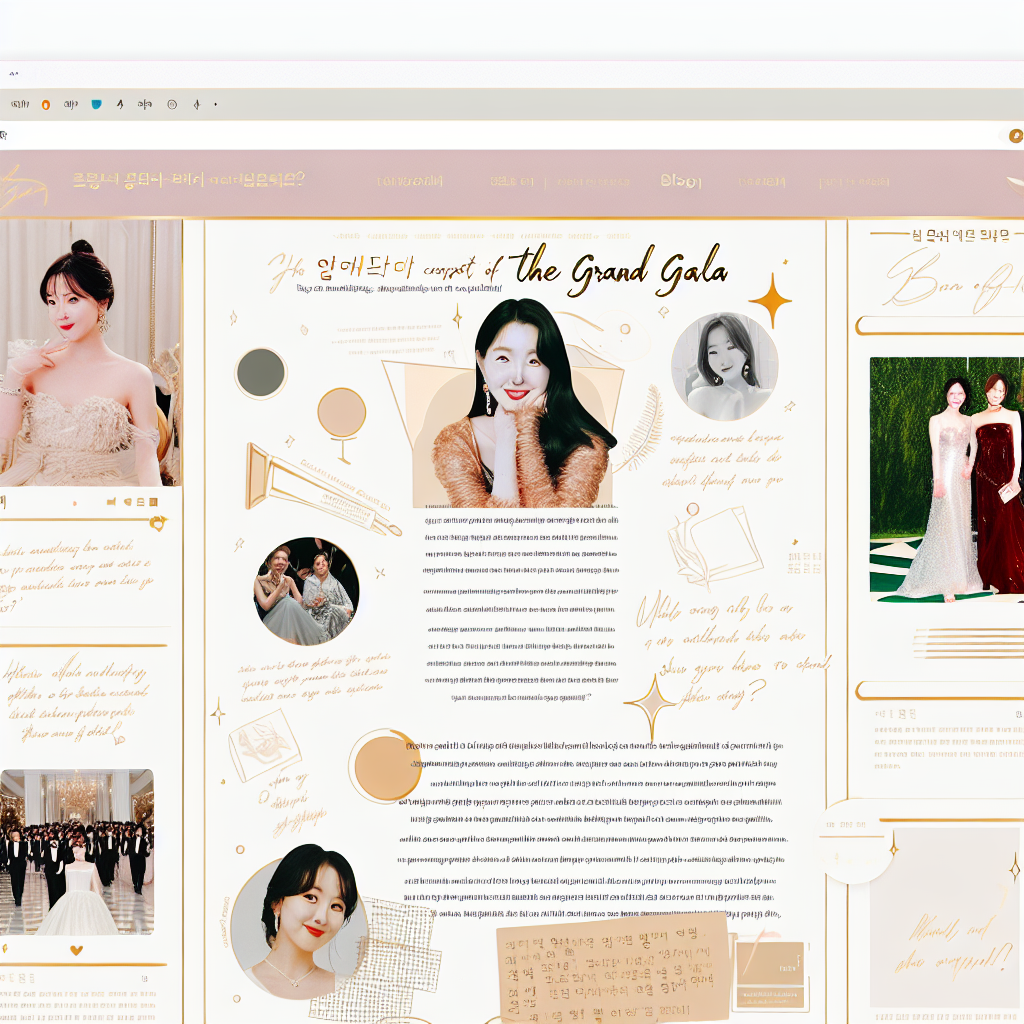Click the orange shield icon in the toolbar
The image size is (1024, 1024).
45,104
